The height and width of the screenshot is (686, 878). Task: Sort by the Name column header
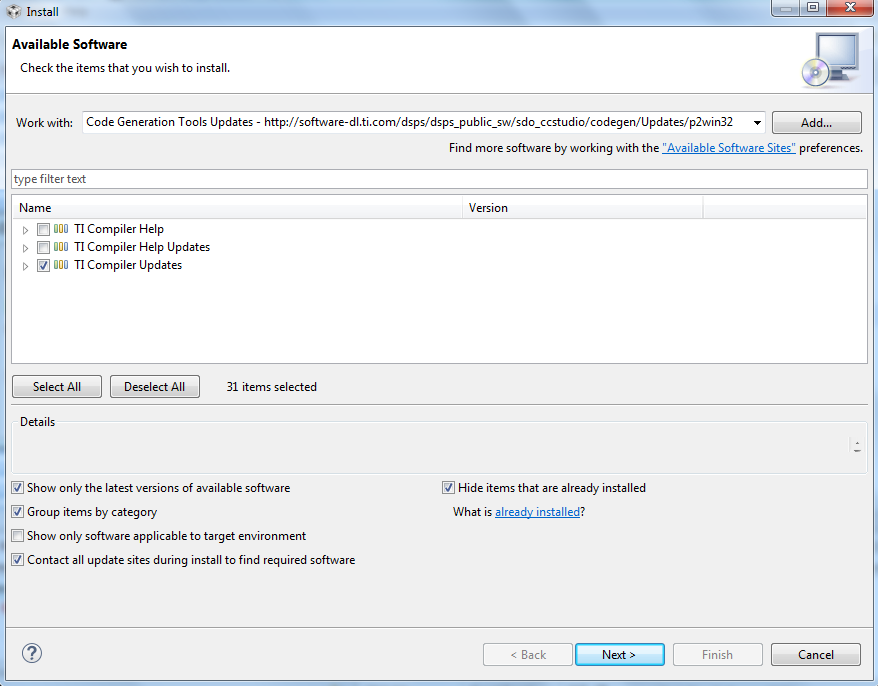coord(237,208)
